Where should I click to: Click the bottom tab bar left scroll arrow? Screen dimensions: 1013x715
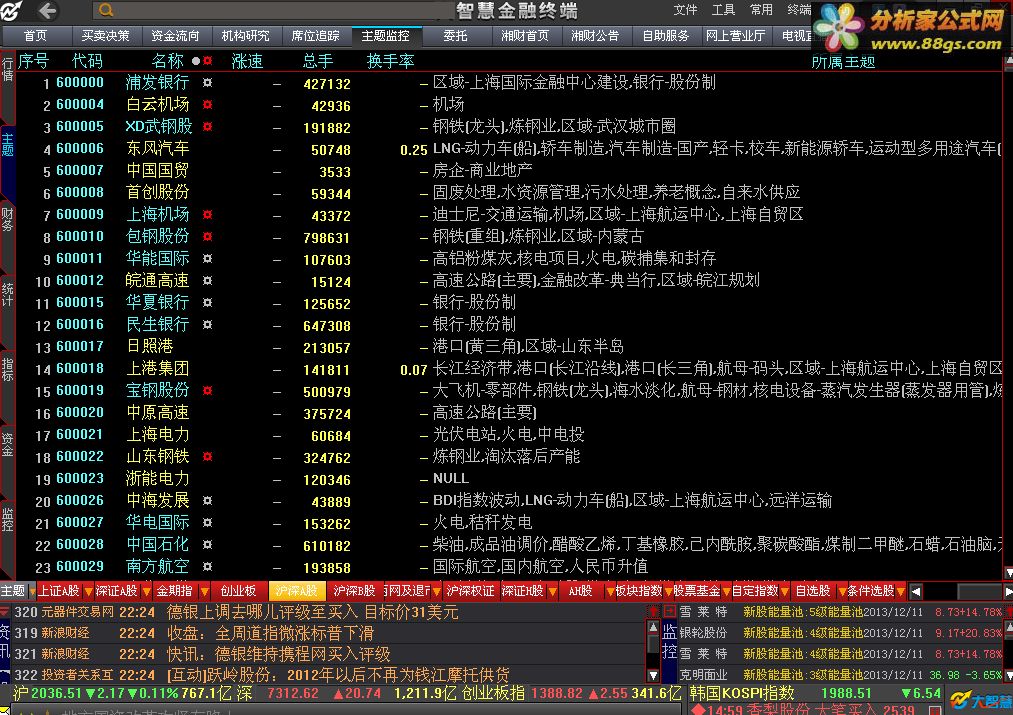[x=915, y=591]
